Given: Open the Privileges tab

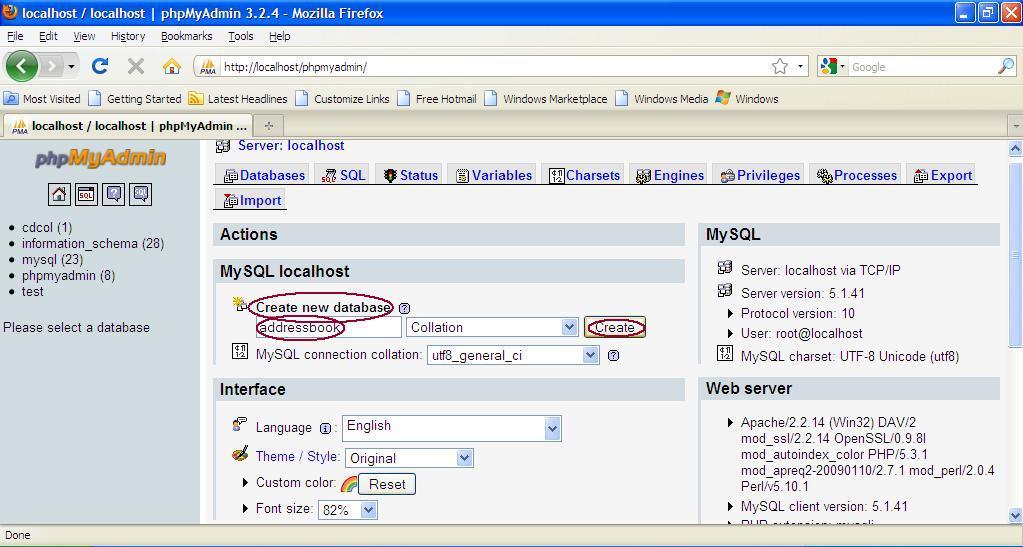Looking at the screenshot, I should (x=760, y=175).
